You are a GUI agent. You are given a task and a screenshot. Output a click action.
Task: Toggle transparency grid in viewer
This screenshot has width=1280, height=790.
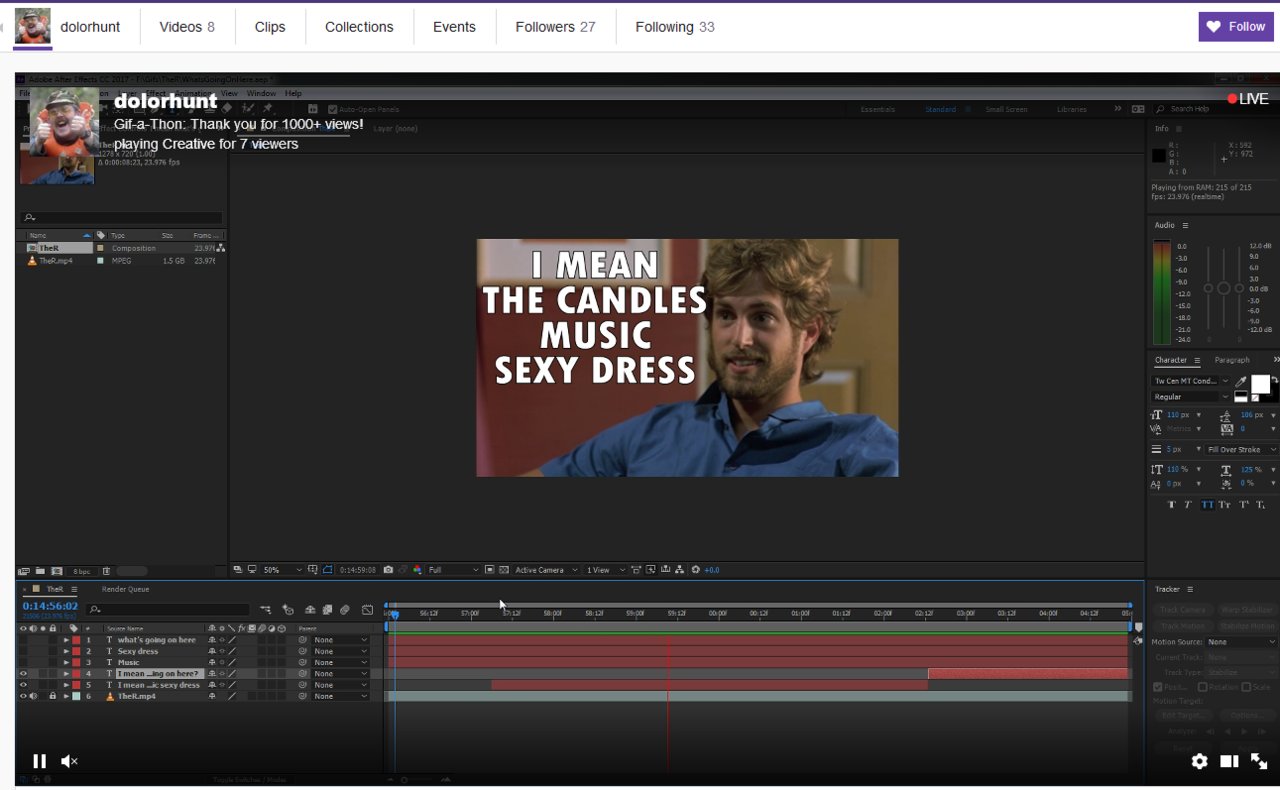point(504,570)
